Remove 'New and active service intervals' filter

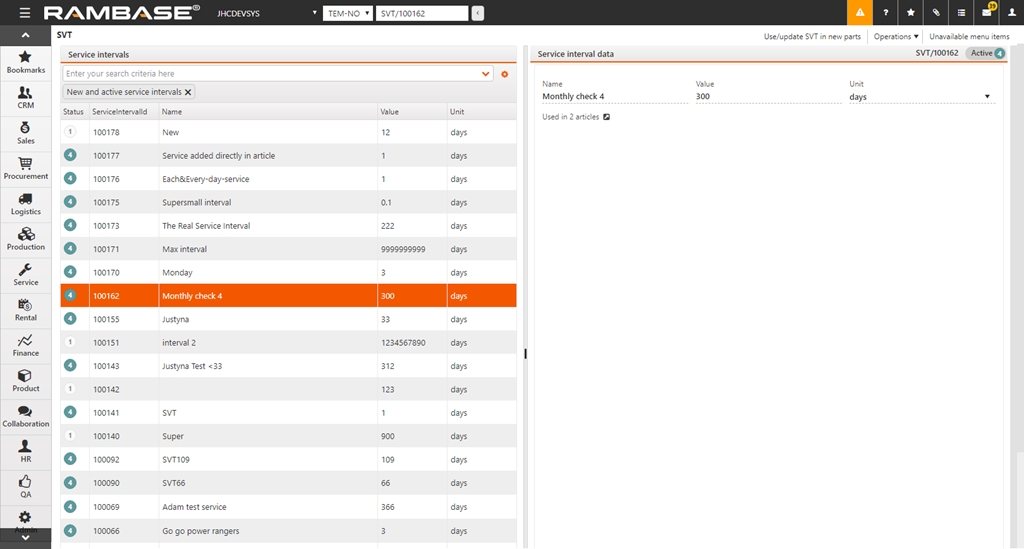pyautogui.click(x=188, y=92)
